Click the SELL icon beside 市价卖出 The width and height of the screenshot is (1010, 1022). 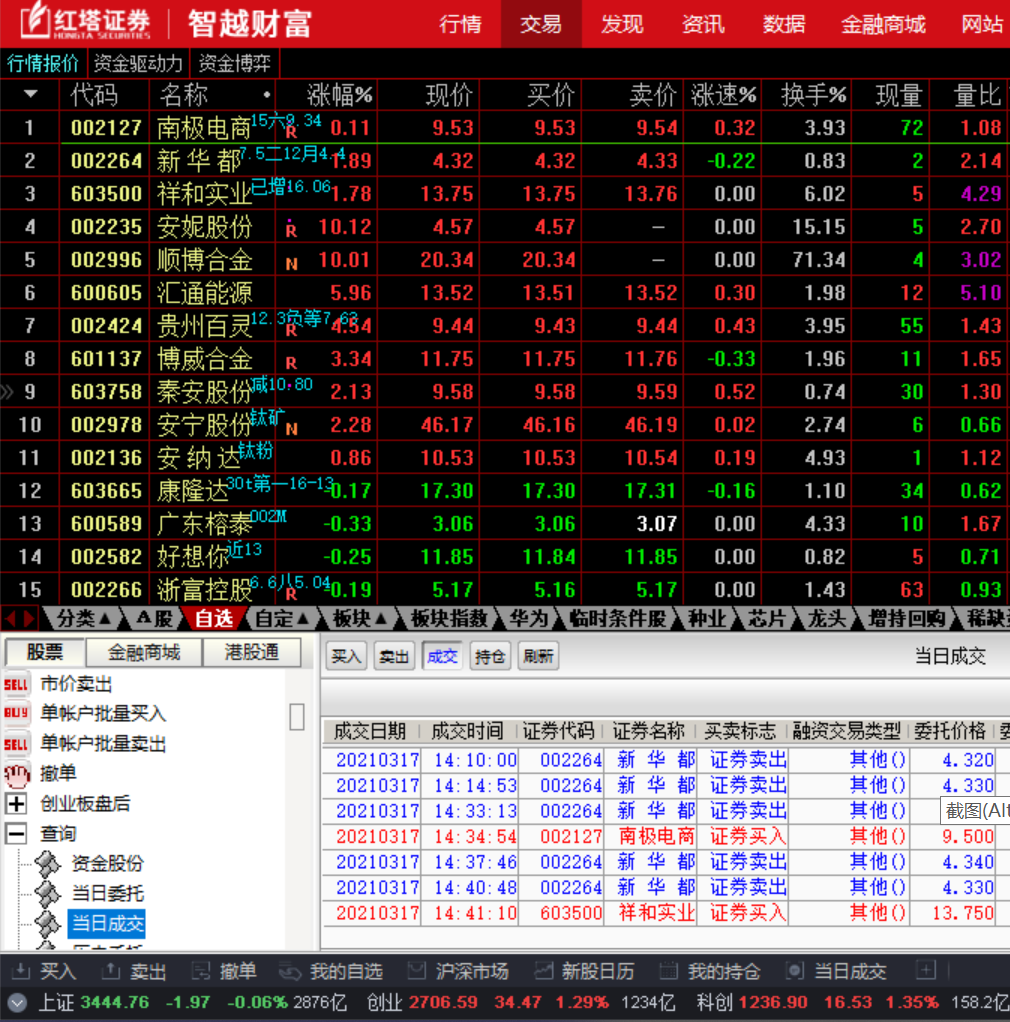16,684
